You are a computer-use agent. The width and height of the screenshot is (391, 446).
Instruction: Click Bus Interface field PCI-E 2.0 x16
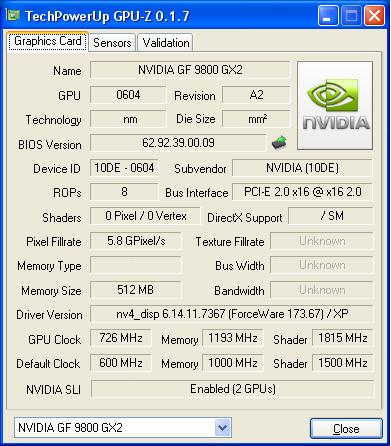(302, 192)
